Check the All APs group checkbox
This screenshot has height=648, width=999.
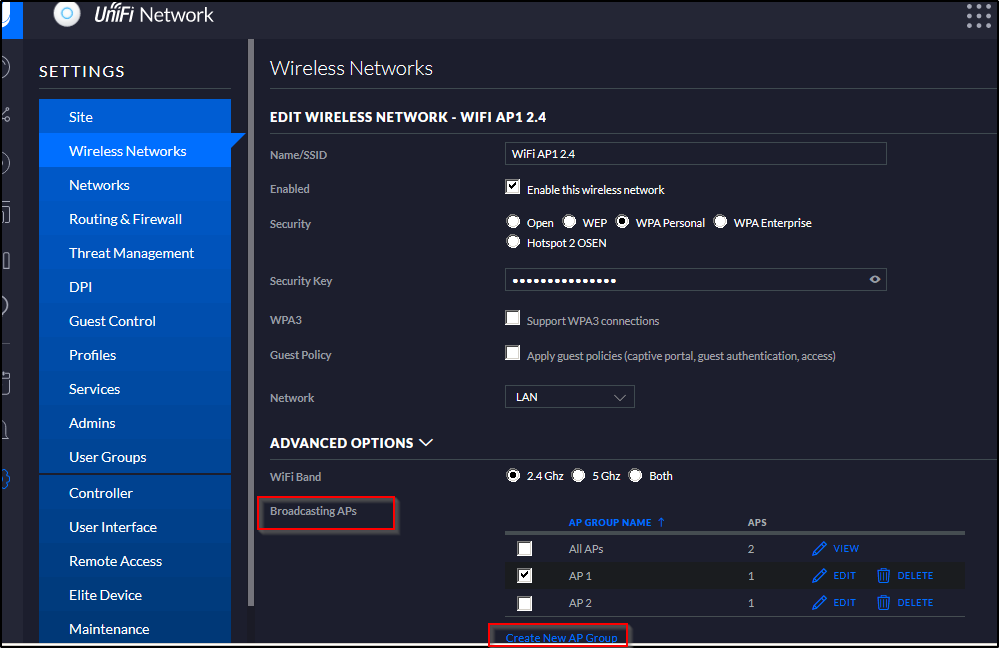coord(524,549)
